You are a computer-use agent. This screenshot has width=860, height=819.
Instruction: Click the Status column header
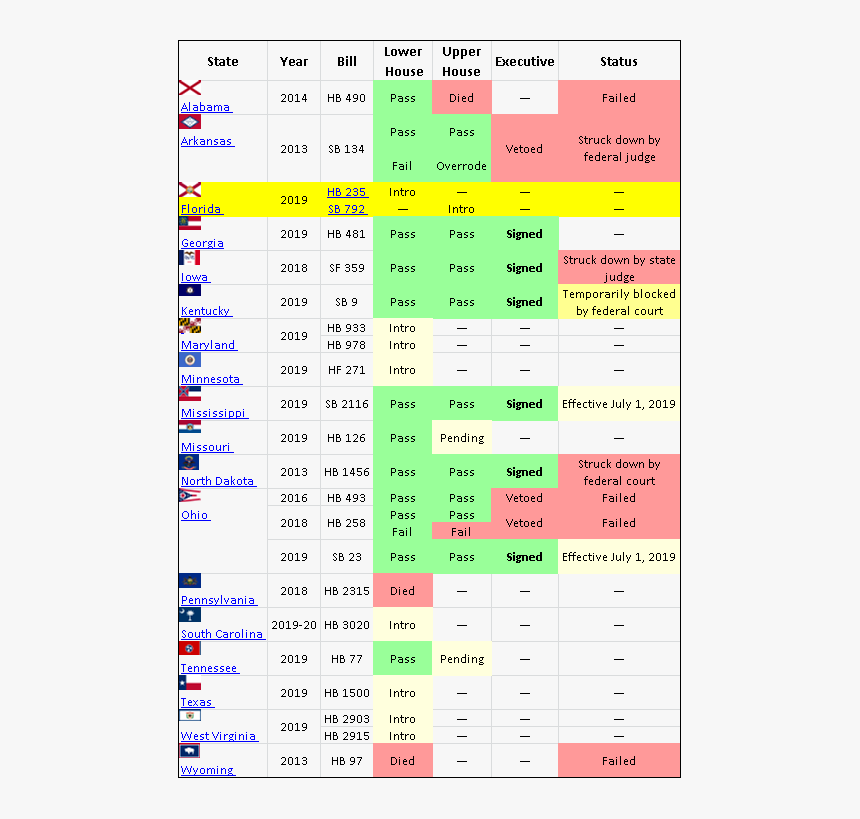[x=619, y=61]
